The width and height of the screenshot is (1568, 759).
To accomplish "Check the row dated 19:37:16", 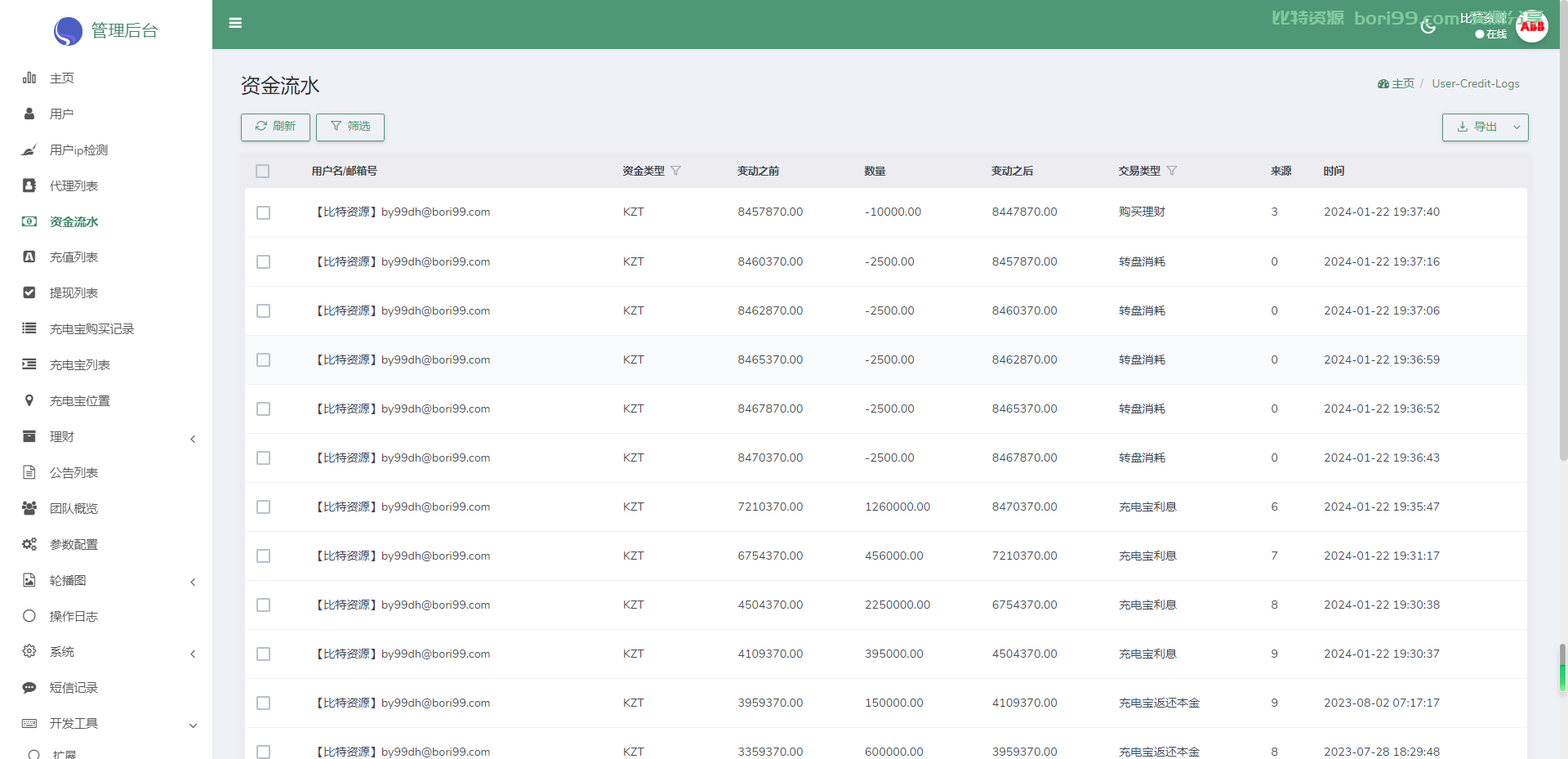I will pos(263,261).
